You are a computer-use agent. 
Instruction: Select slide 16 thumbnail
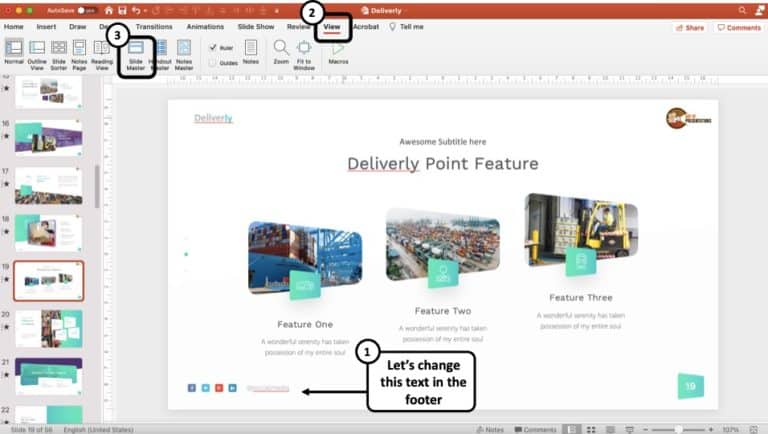point(48,137)
